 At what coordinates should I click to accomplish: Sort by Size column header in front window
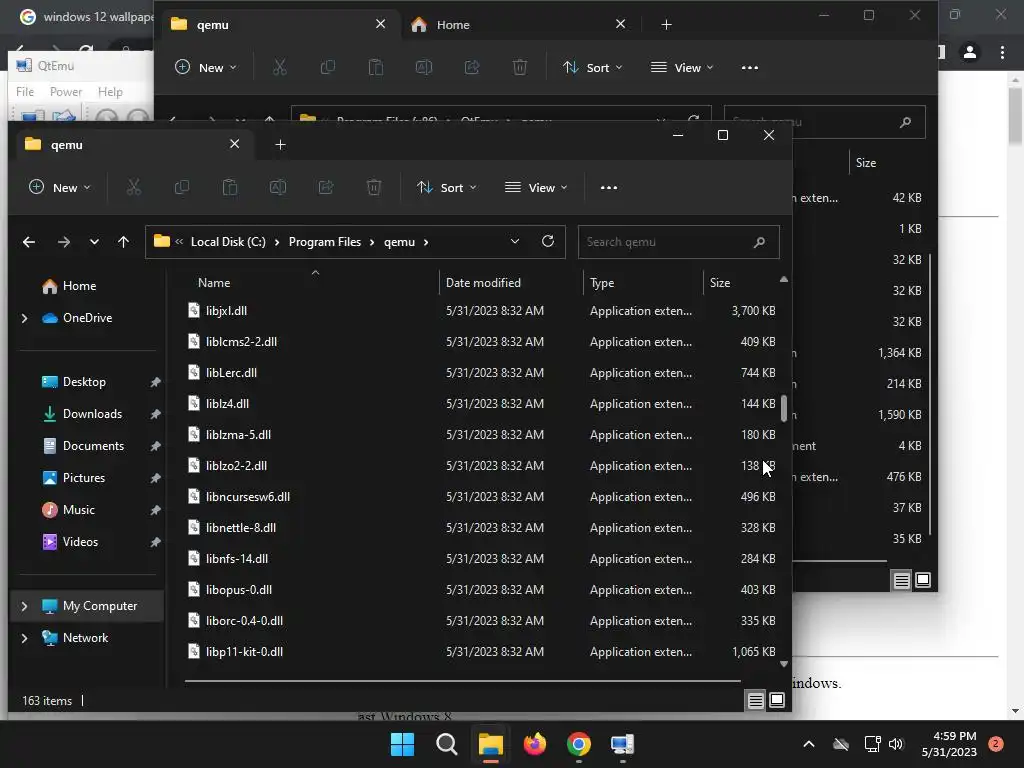720,283
